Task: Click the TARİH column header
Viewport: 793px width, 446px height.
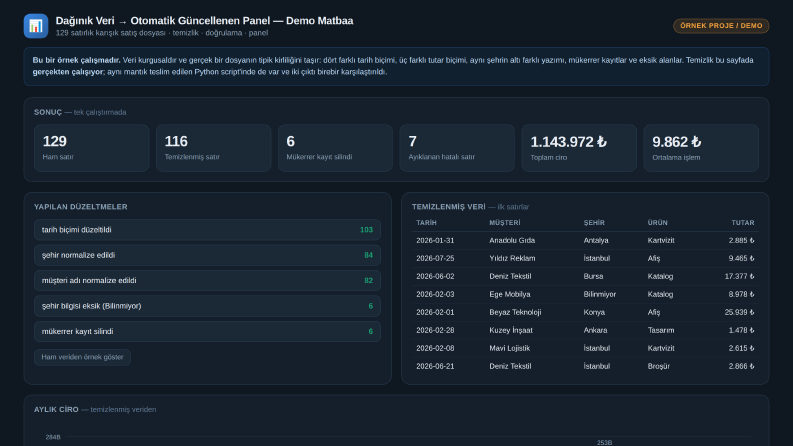Action: (426, 223)
